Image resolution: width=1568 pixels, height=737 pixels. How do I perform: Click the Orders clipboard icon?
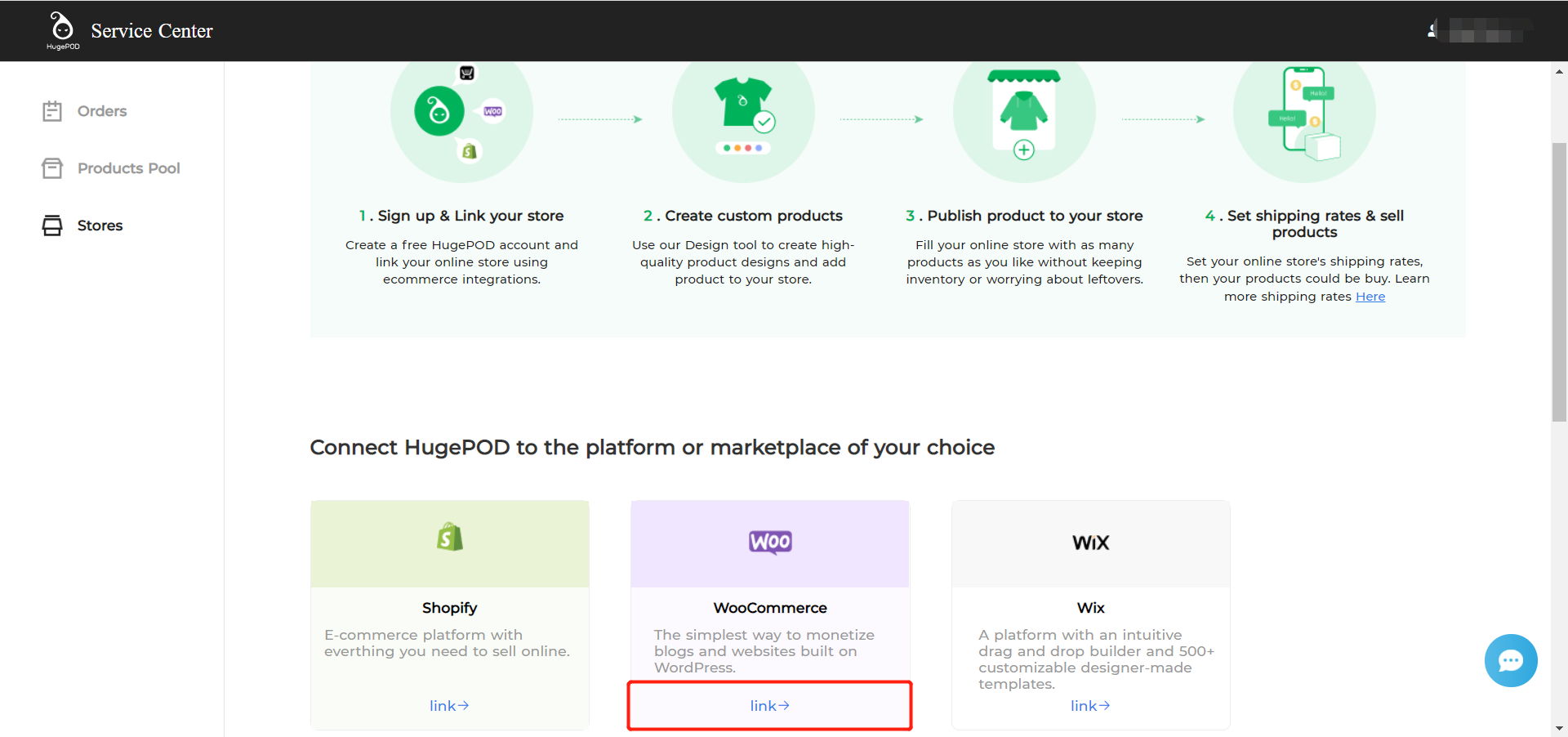click(52, 111)
